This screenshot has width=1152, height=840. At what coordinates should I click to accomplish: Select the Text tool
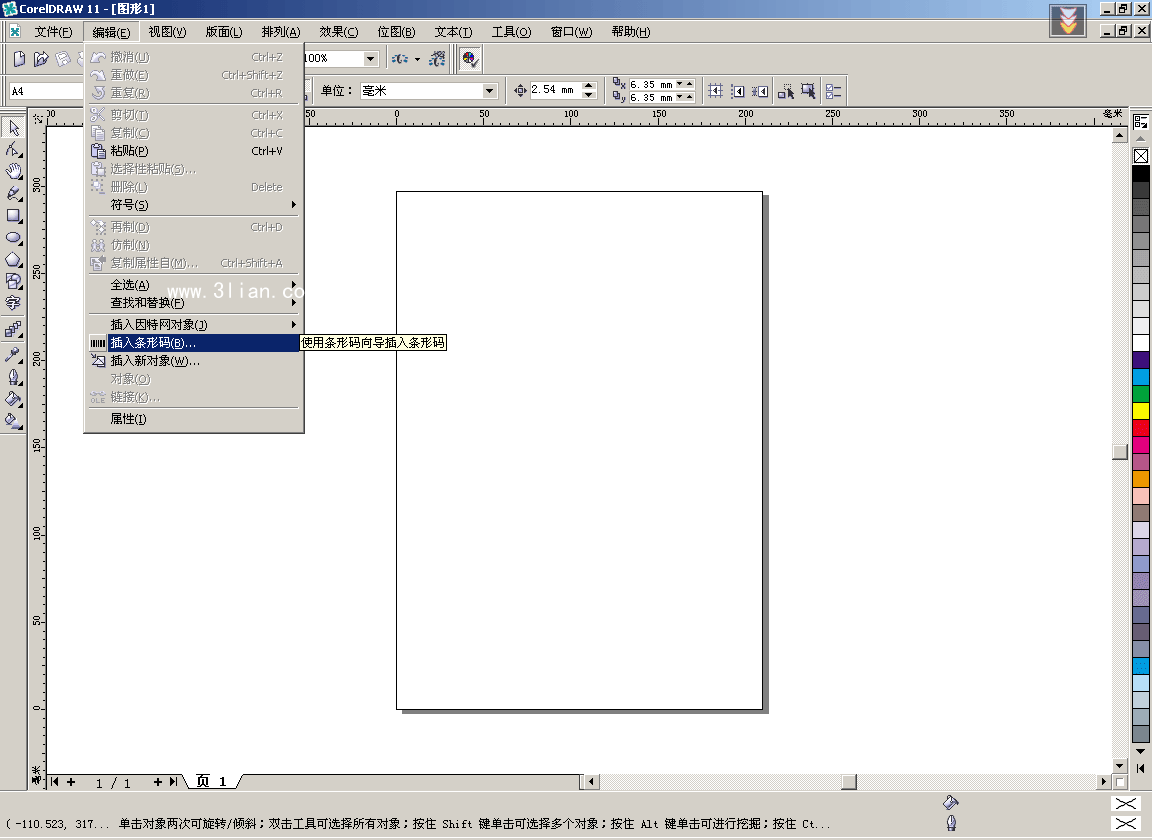13,303
